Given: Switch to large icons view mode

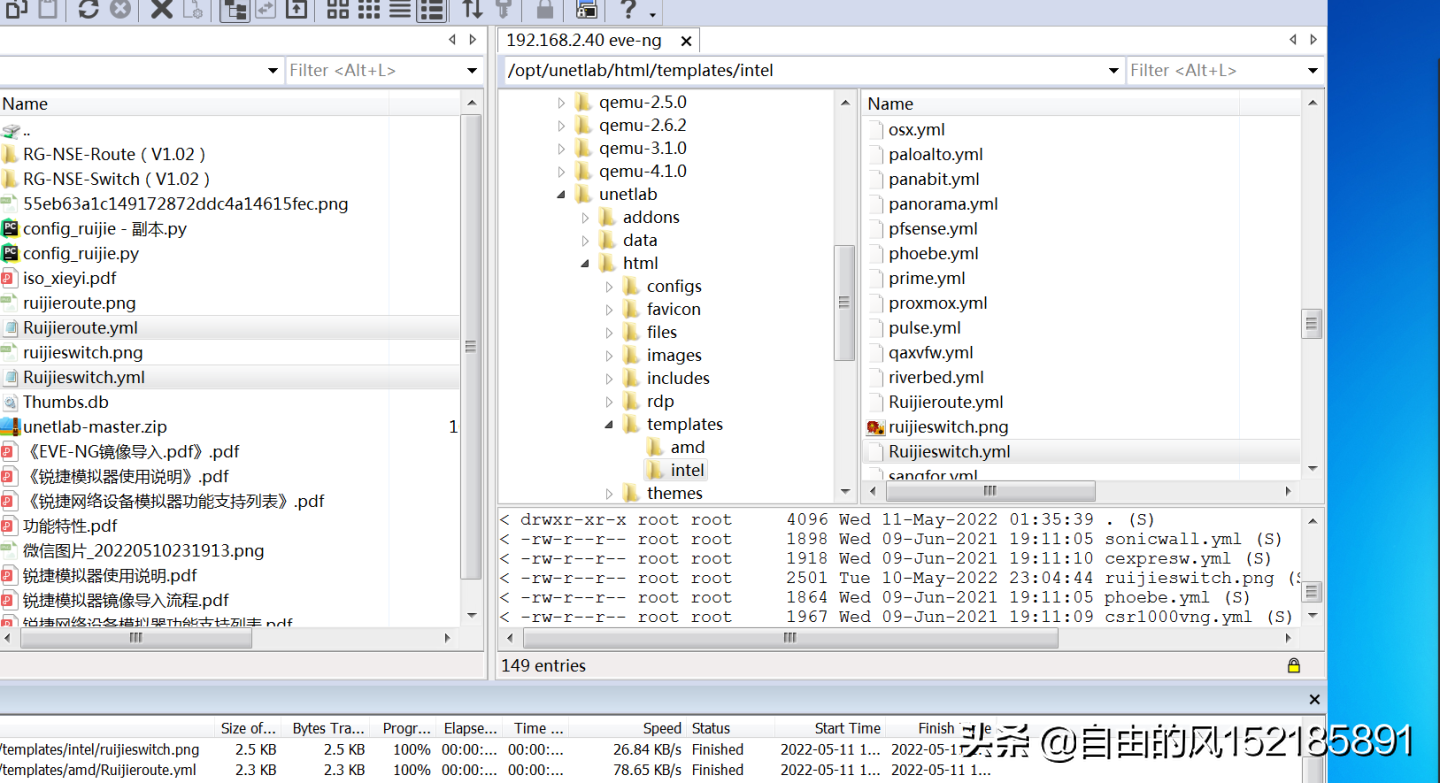Looking at the screenshot, I should [x=338, y=9].
